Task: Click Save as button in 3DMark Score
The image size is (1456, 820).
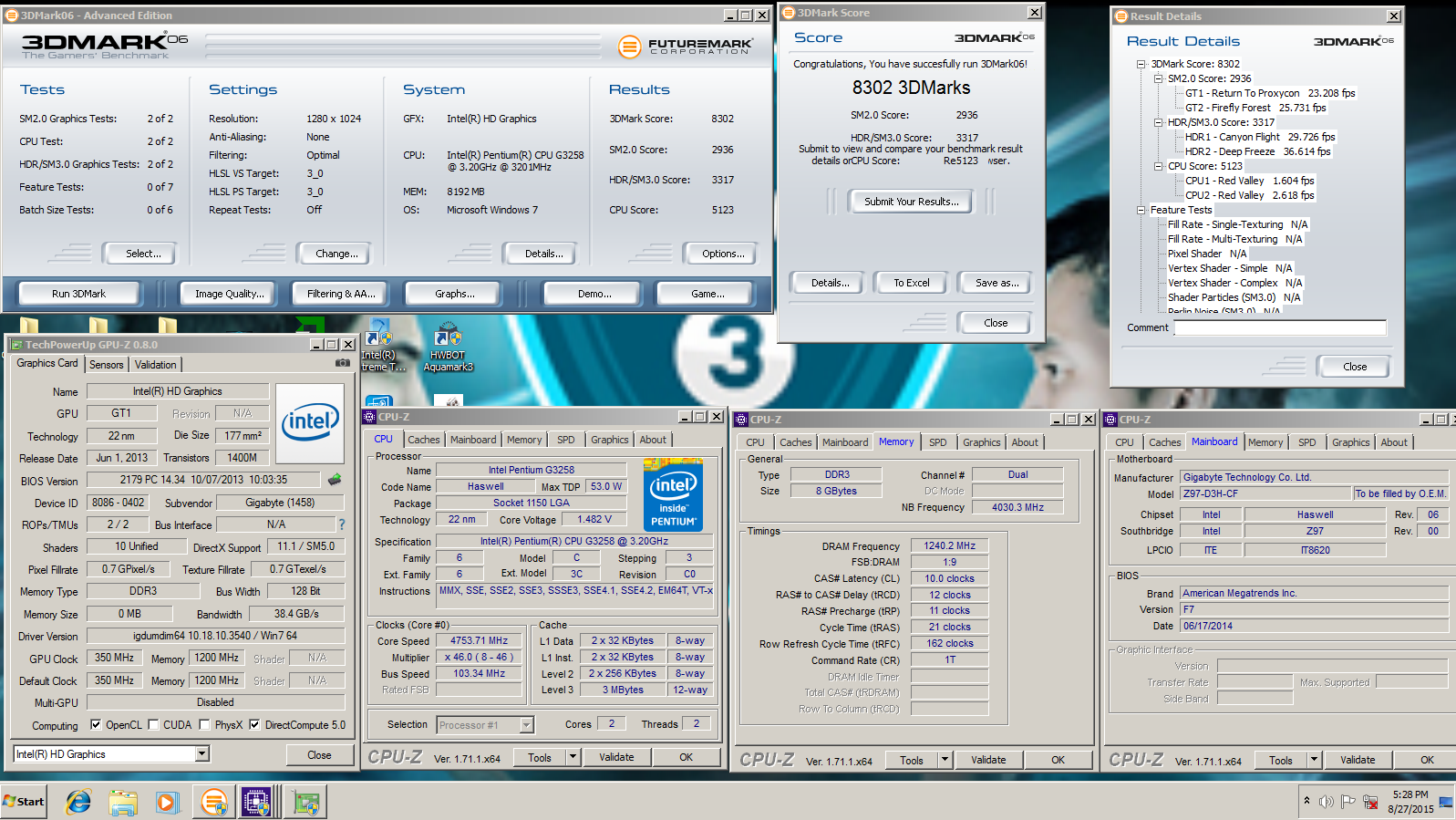Action: [x=997, y=283]
